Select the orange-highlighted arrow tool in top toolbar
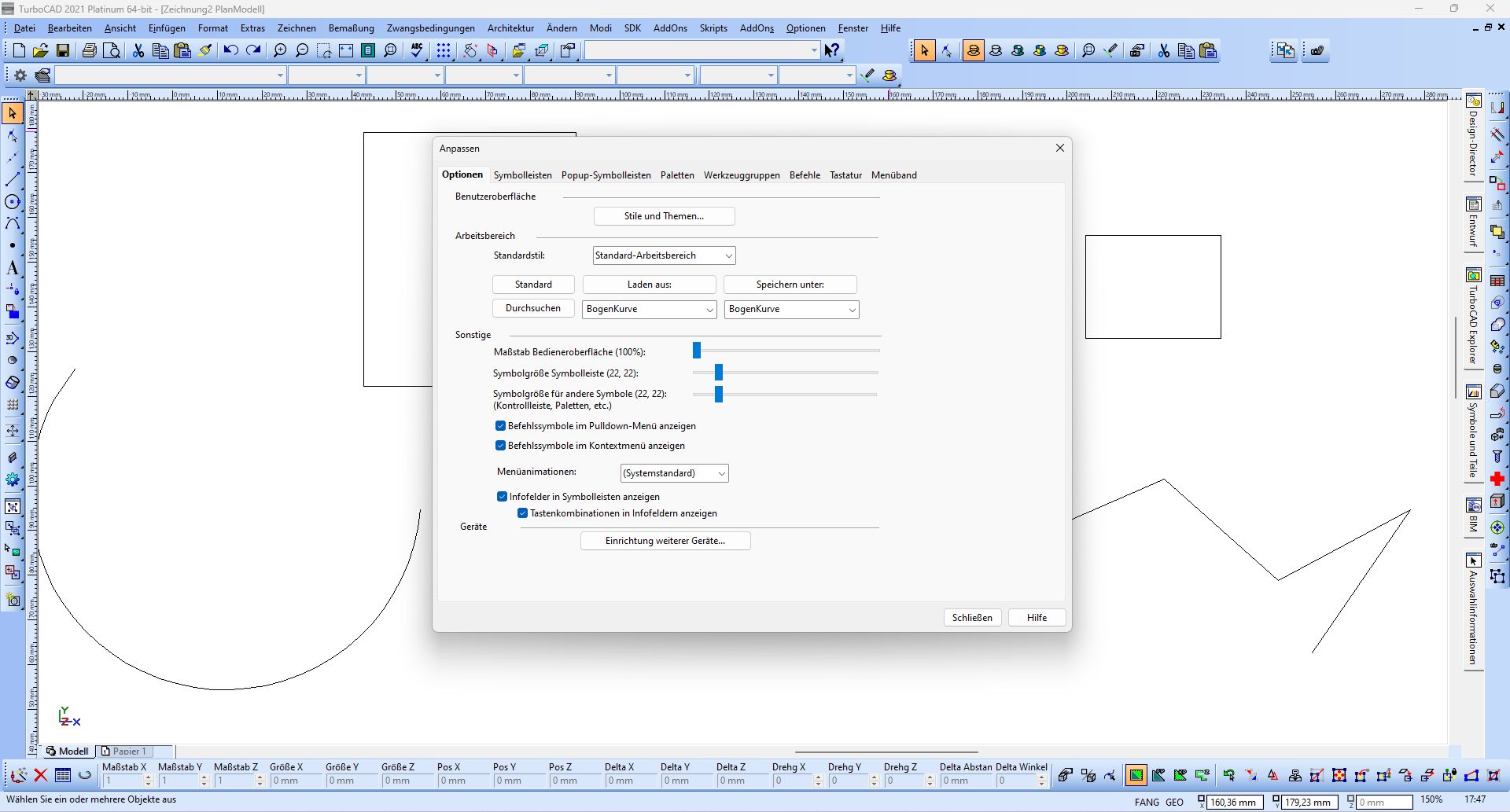1510x812 pixels. [x=924, y=51]
